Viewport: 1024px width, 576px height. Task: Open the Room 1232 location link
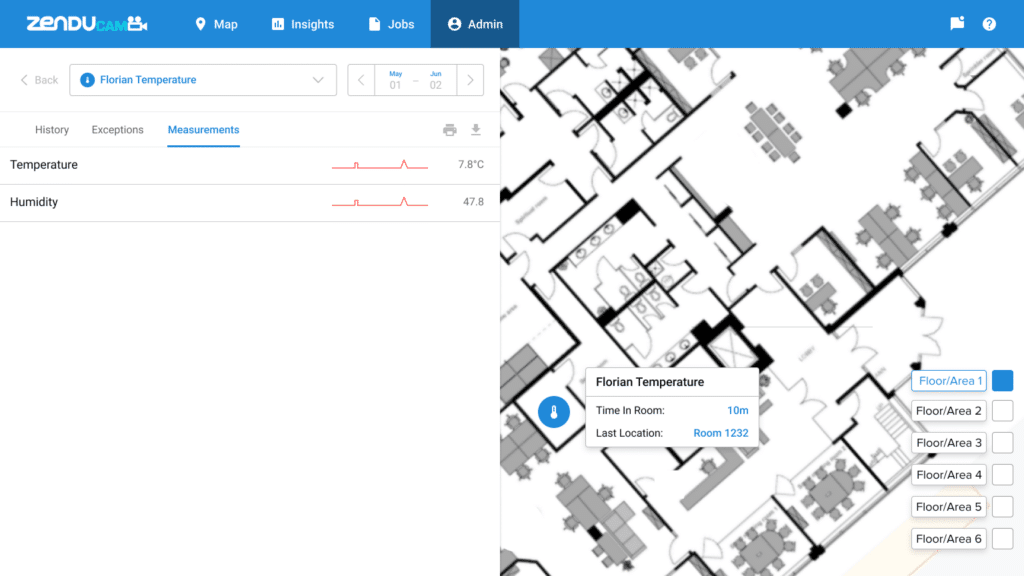[x=720, y=433]
